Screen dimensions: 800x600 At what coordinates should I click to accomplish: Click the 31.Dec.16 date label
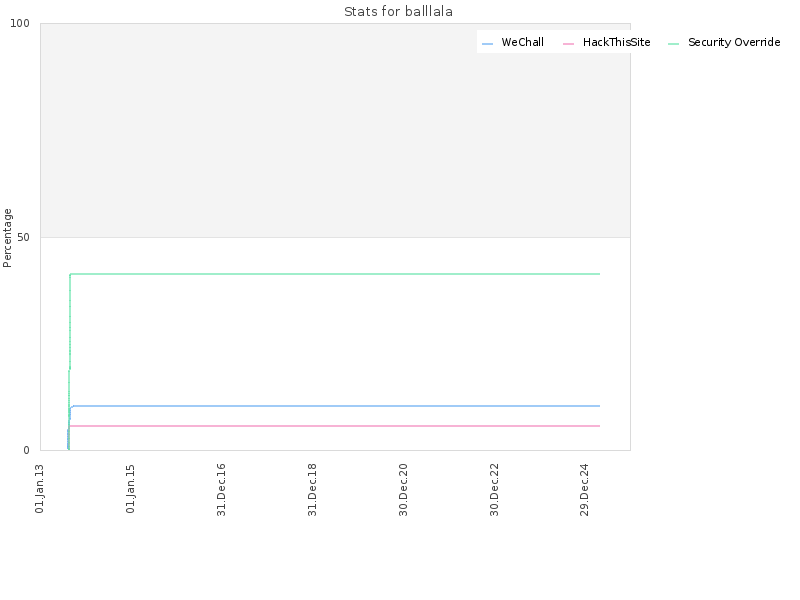pos(221,489)
